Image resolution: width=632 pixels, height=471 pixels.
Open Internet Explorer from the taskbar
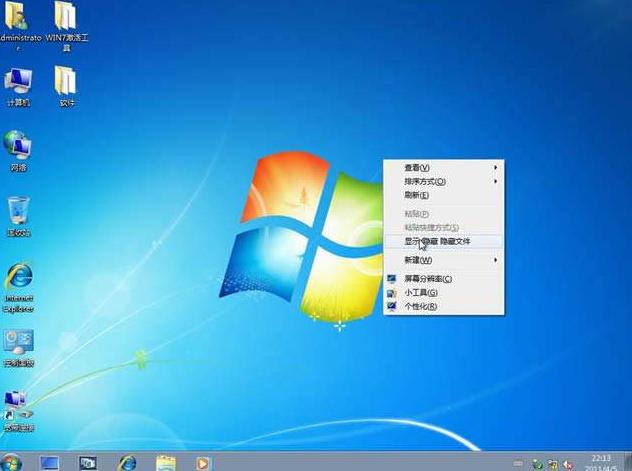coord(127,462)
